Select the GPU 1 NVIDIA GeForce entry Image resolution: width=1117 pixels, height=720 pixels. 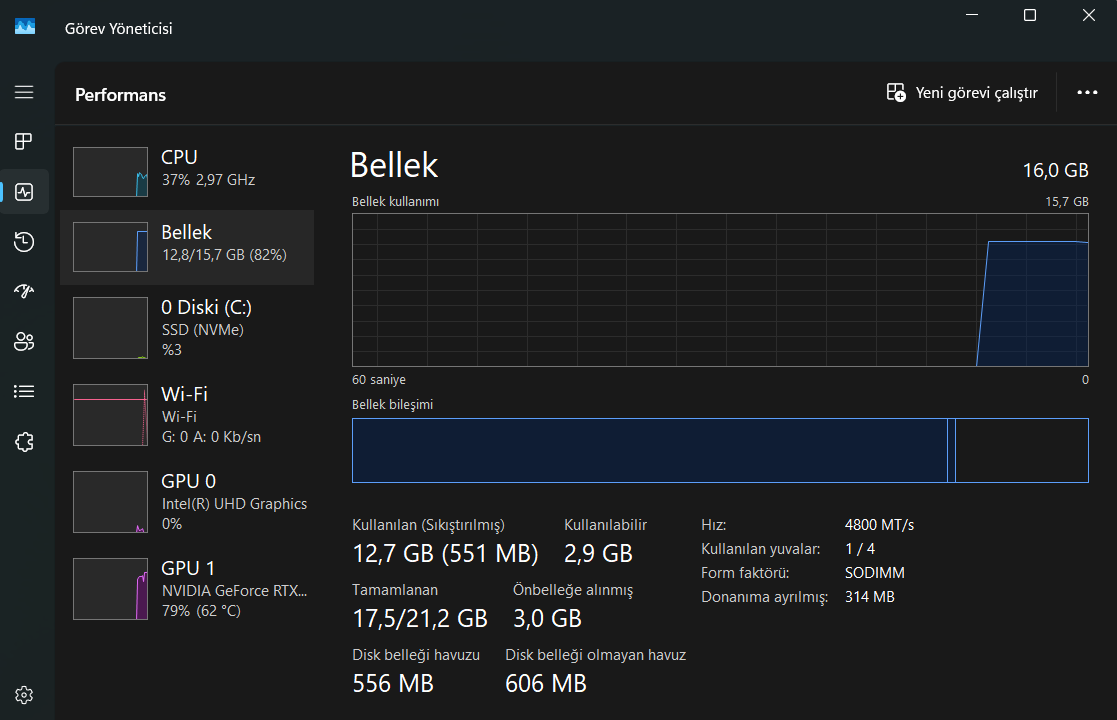[x=187, y=589]
